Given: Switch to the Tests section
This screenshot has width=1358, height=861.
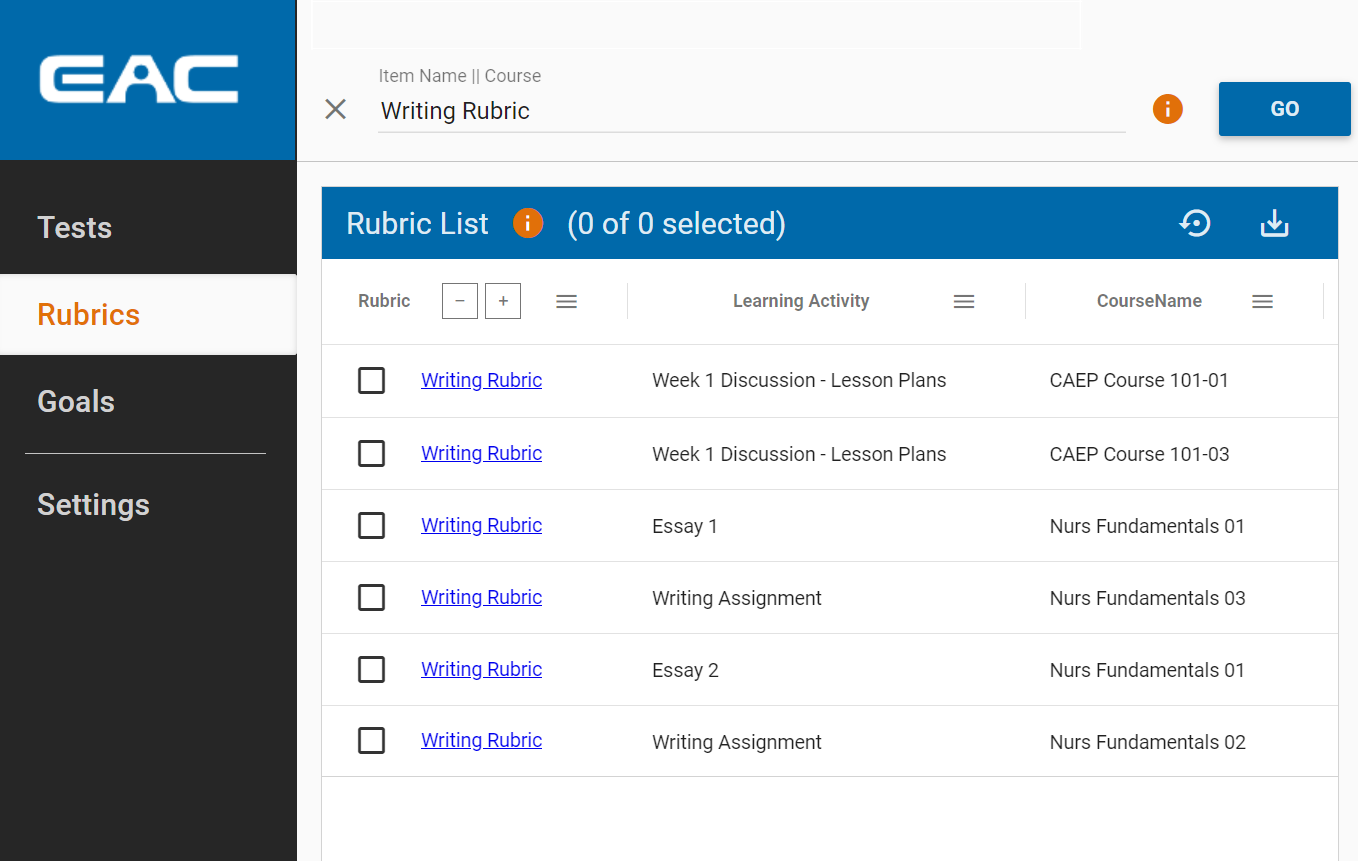Looking at the screenshot, I should (x=74, y=227).
